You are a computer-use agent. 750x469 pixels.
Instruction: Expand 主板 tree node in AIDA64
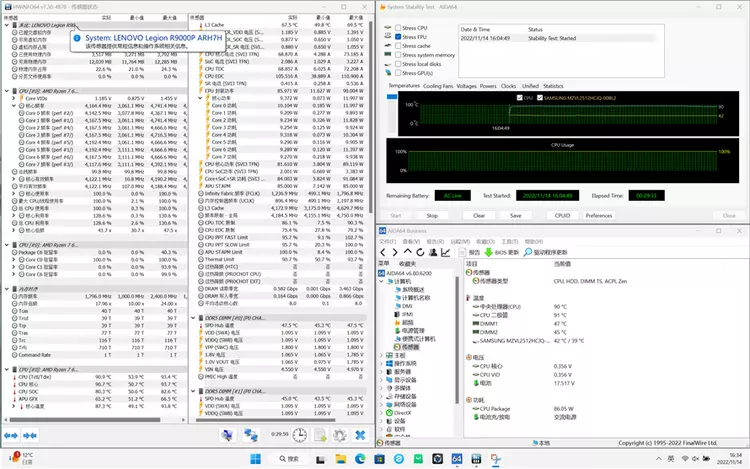point(382,355)
